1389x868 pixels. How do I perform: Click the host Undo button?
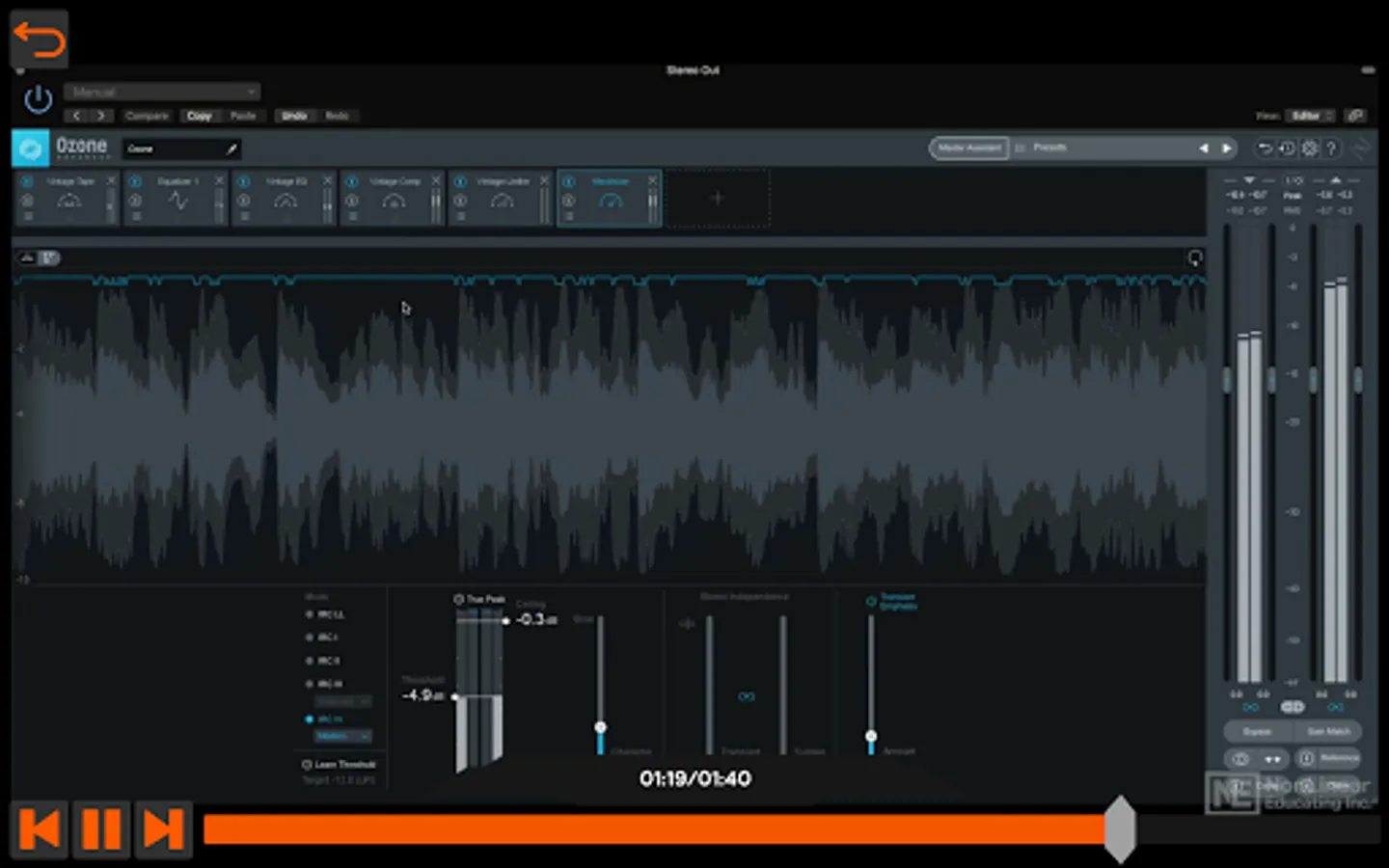(294, 116)
